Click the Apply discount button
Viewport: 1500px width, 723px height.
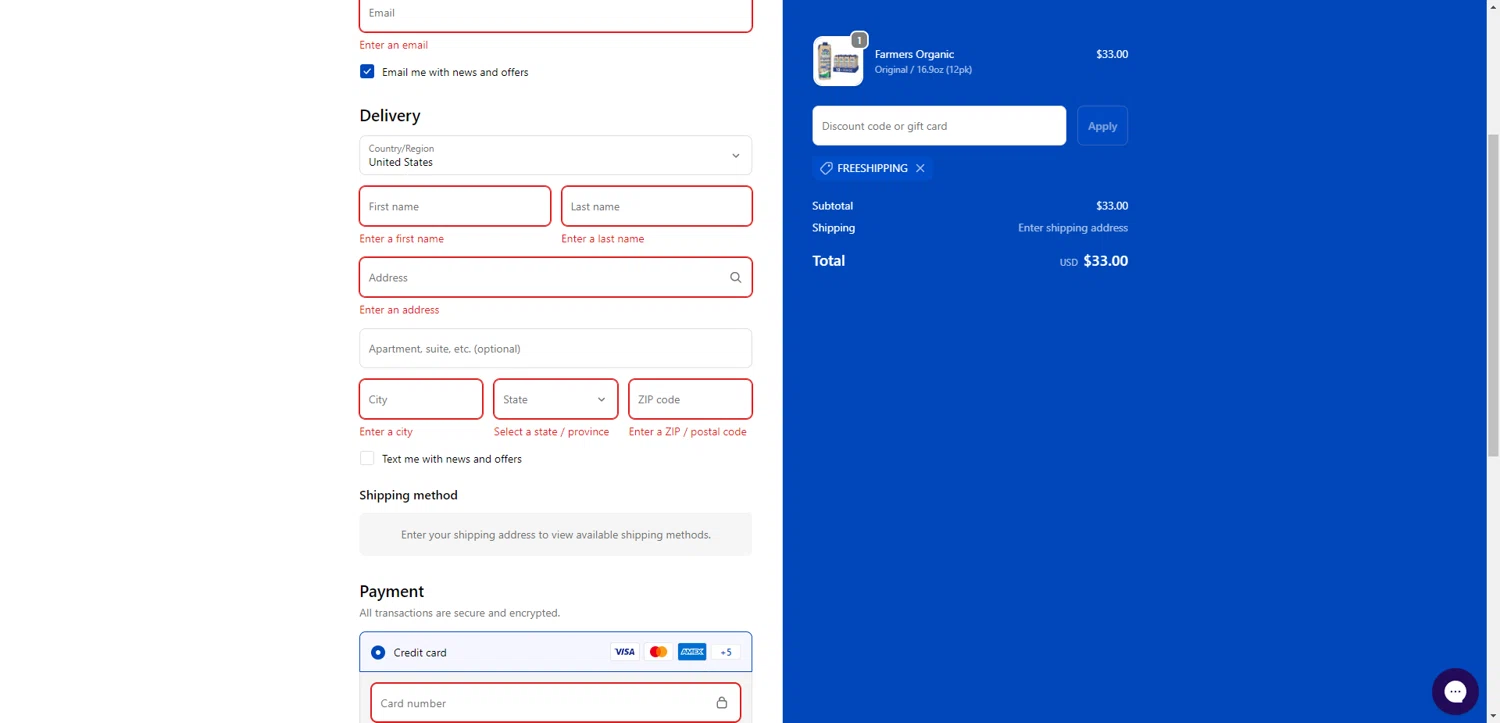[x=1102, y=126]
